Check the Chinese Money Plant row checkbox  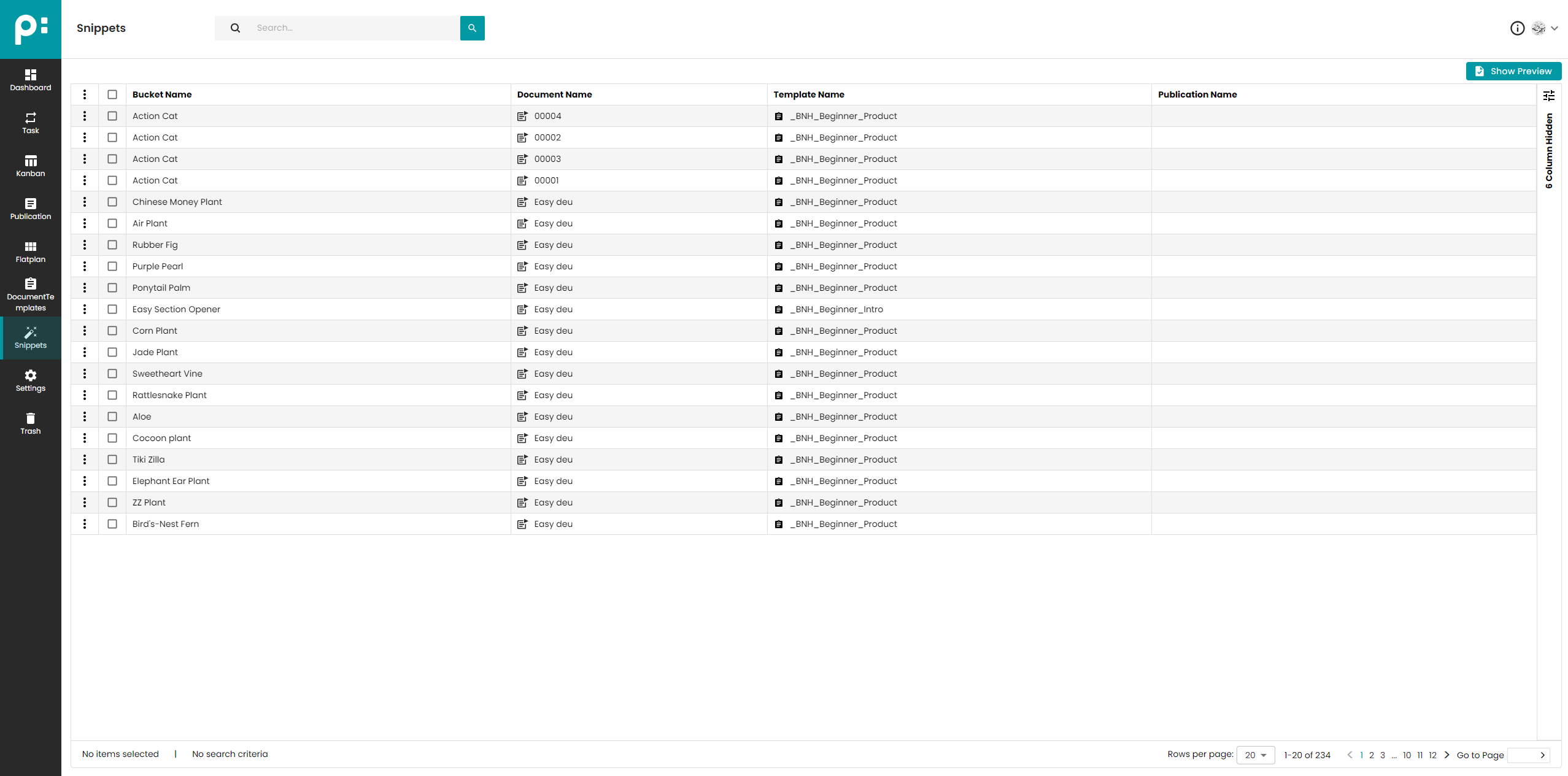tap(112, 202)
